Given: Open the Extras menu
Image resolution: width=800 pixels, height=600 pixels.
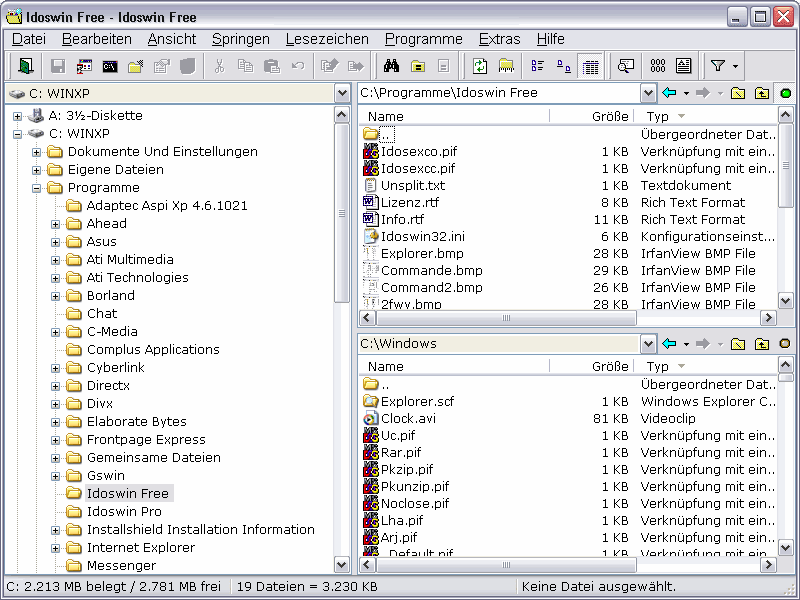Looking at the screenshot, I should [x=499, y=39].
